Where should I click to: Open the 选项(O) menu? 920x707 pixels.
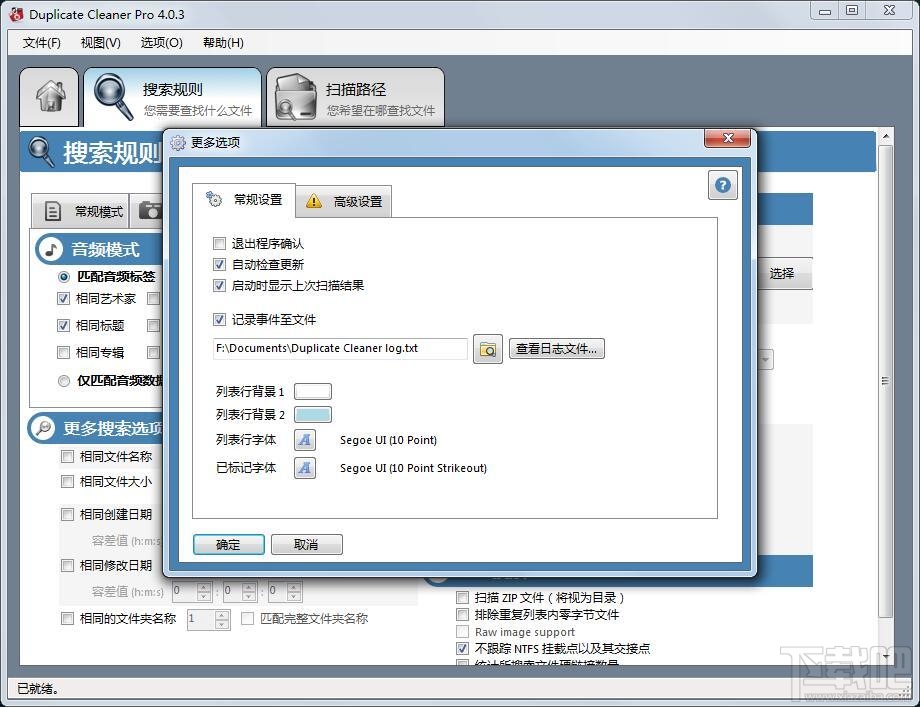161,43
